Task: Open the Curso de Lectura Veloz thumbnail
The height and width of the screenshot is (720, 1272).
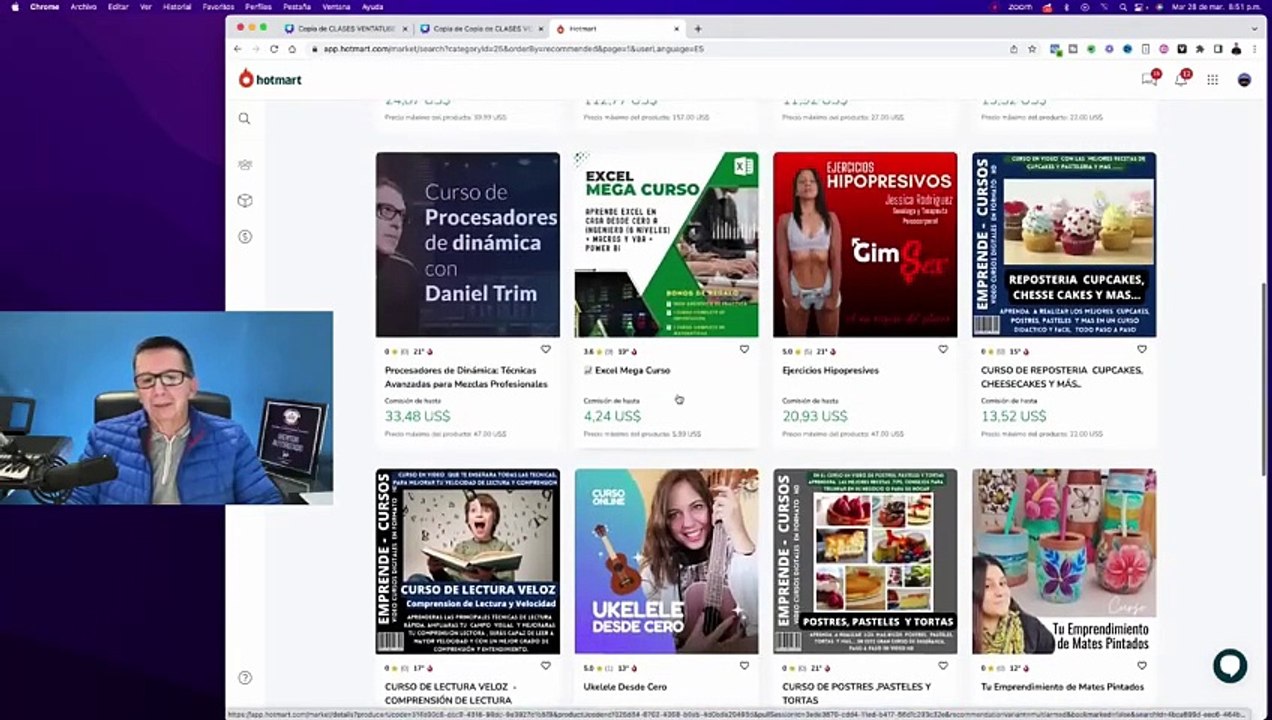Action: coord(468,561)
